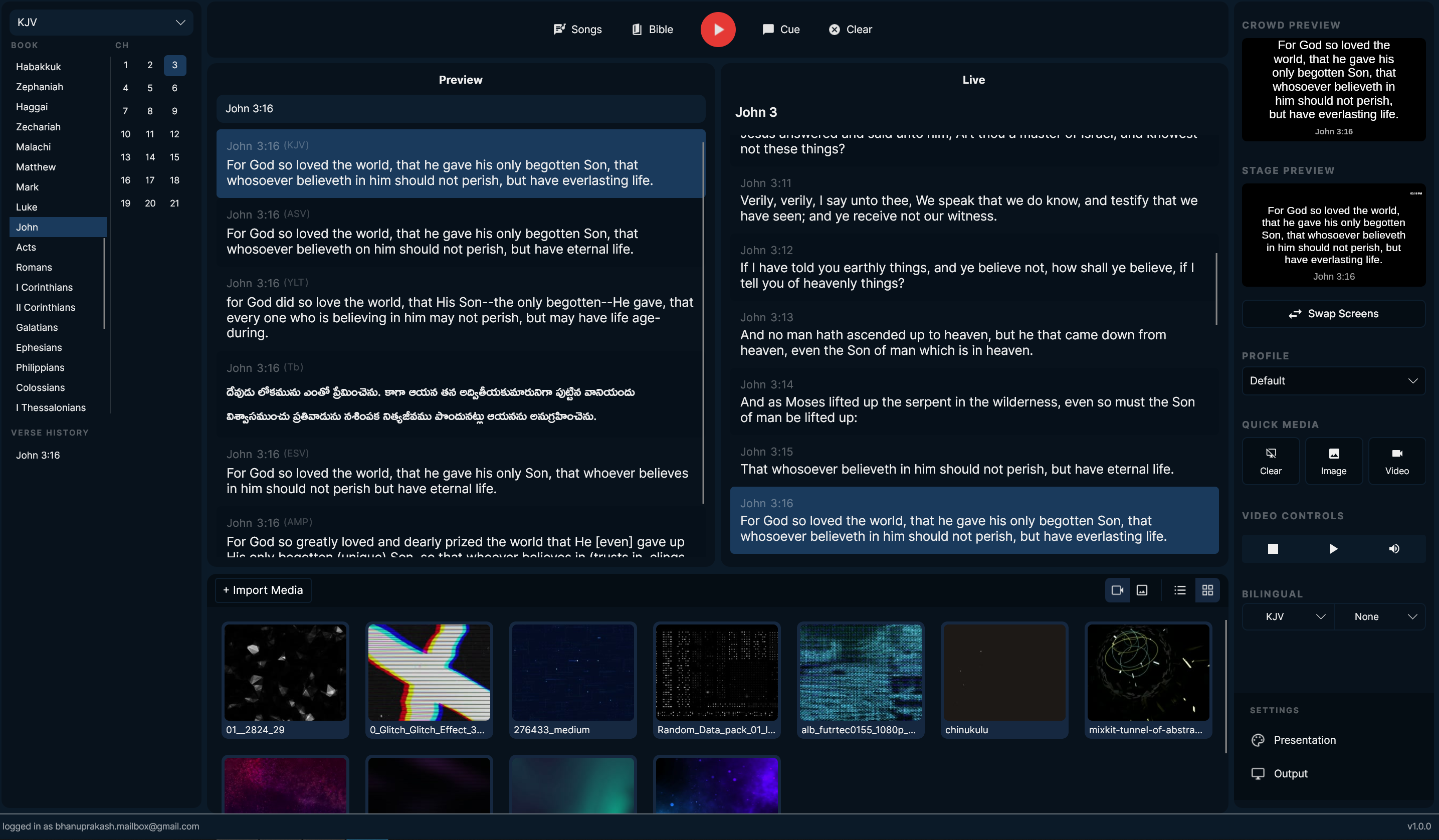Show only videos in the media filter
The height and width of the screenshot is (840, 1439).
click(1118, 590)
